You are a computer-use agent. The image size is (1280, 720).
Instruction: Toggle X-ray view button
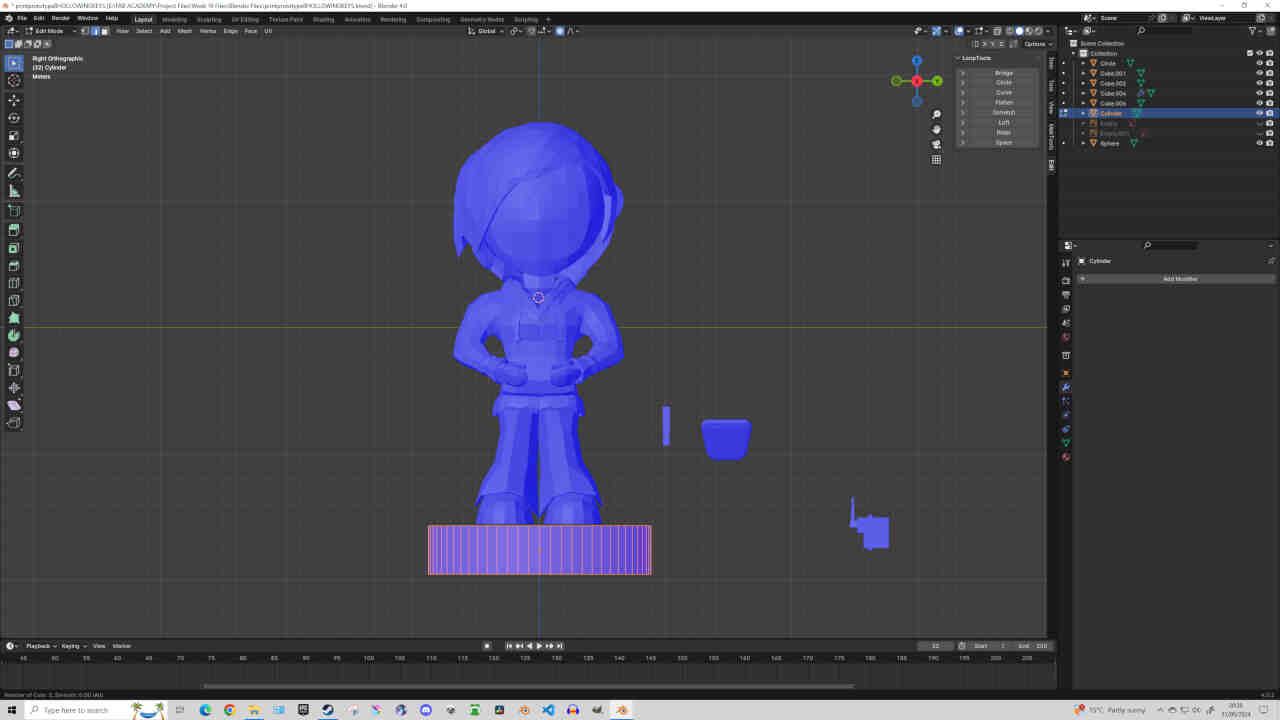pos(996,31)
